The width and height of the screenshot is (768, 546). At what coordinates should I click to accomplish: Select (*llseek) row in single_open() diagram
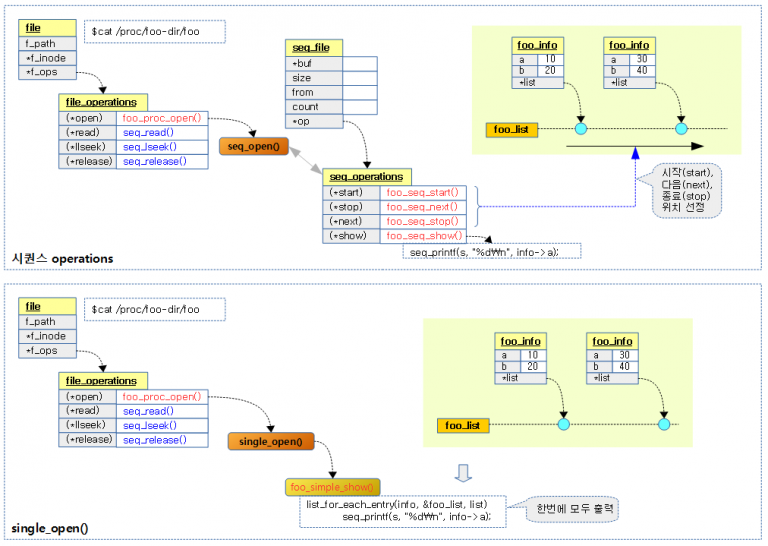click(133, 426)
